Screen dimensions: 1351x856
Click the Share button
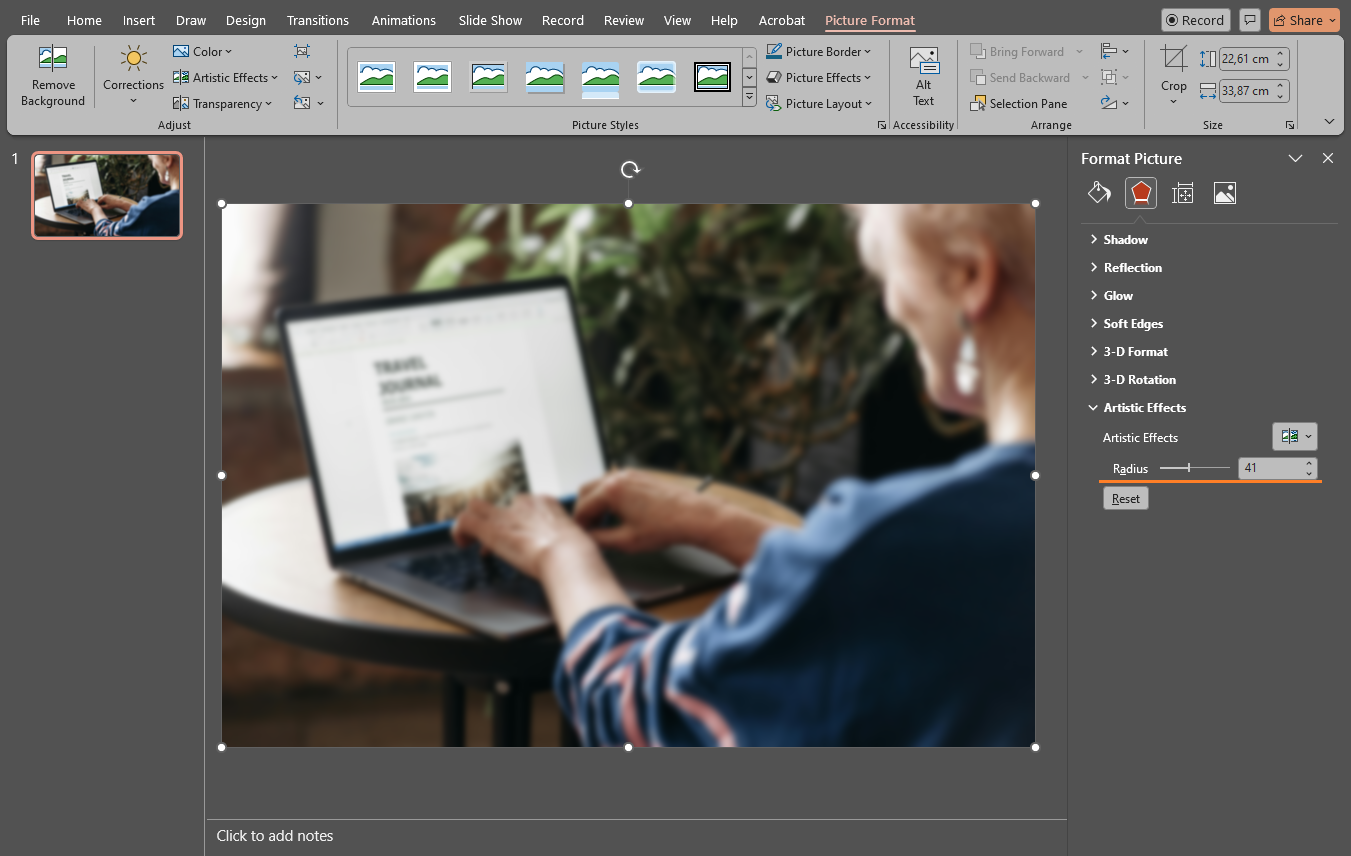[x=1304, y=20]
